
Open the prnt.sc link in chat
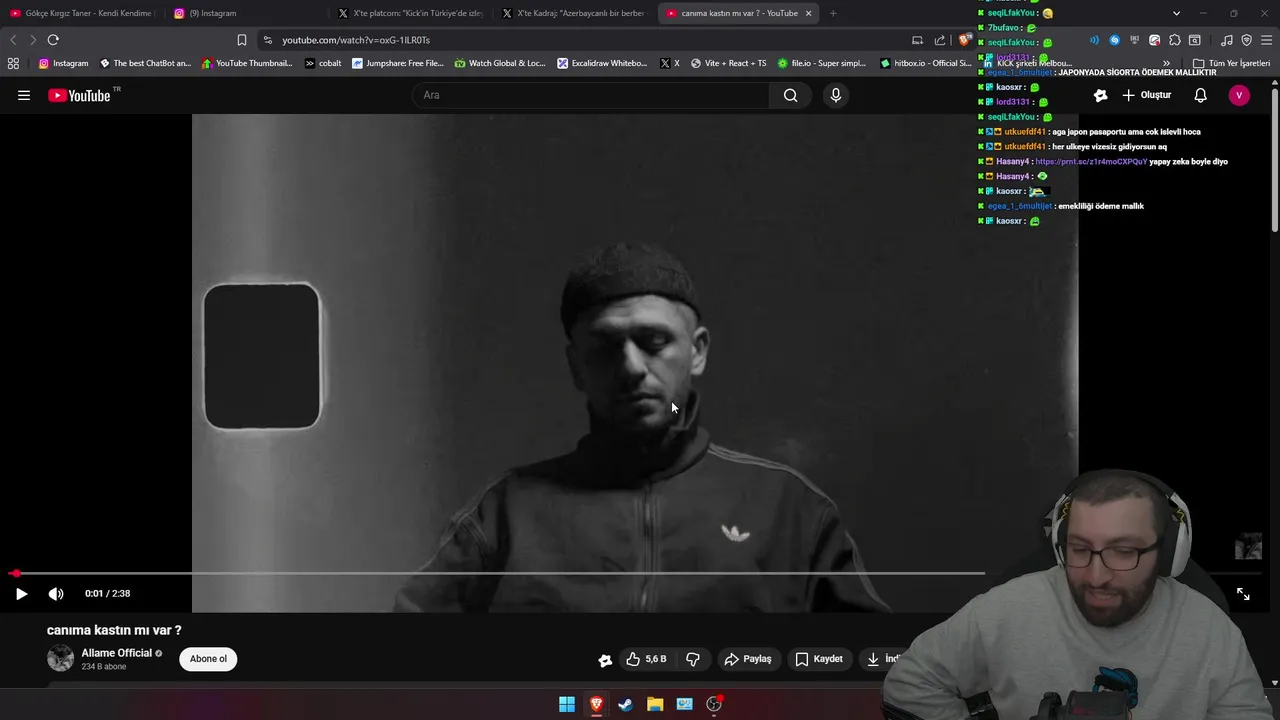[x=1091, y=161]
